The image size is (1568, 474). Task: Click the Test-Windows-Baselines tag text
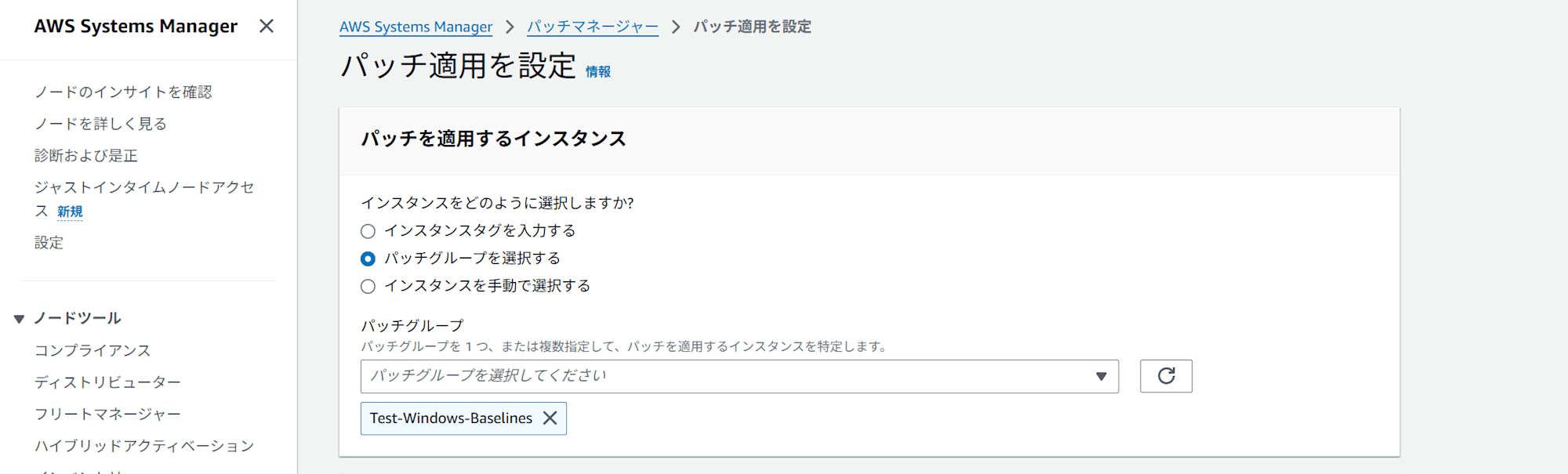point(451,418)
